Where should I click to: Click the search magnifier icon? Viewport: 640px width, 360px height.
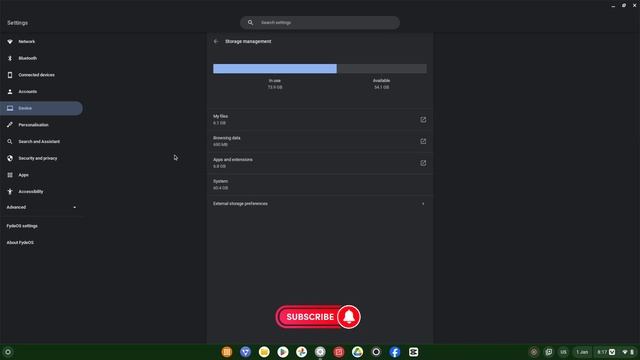point(250,22)
